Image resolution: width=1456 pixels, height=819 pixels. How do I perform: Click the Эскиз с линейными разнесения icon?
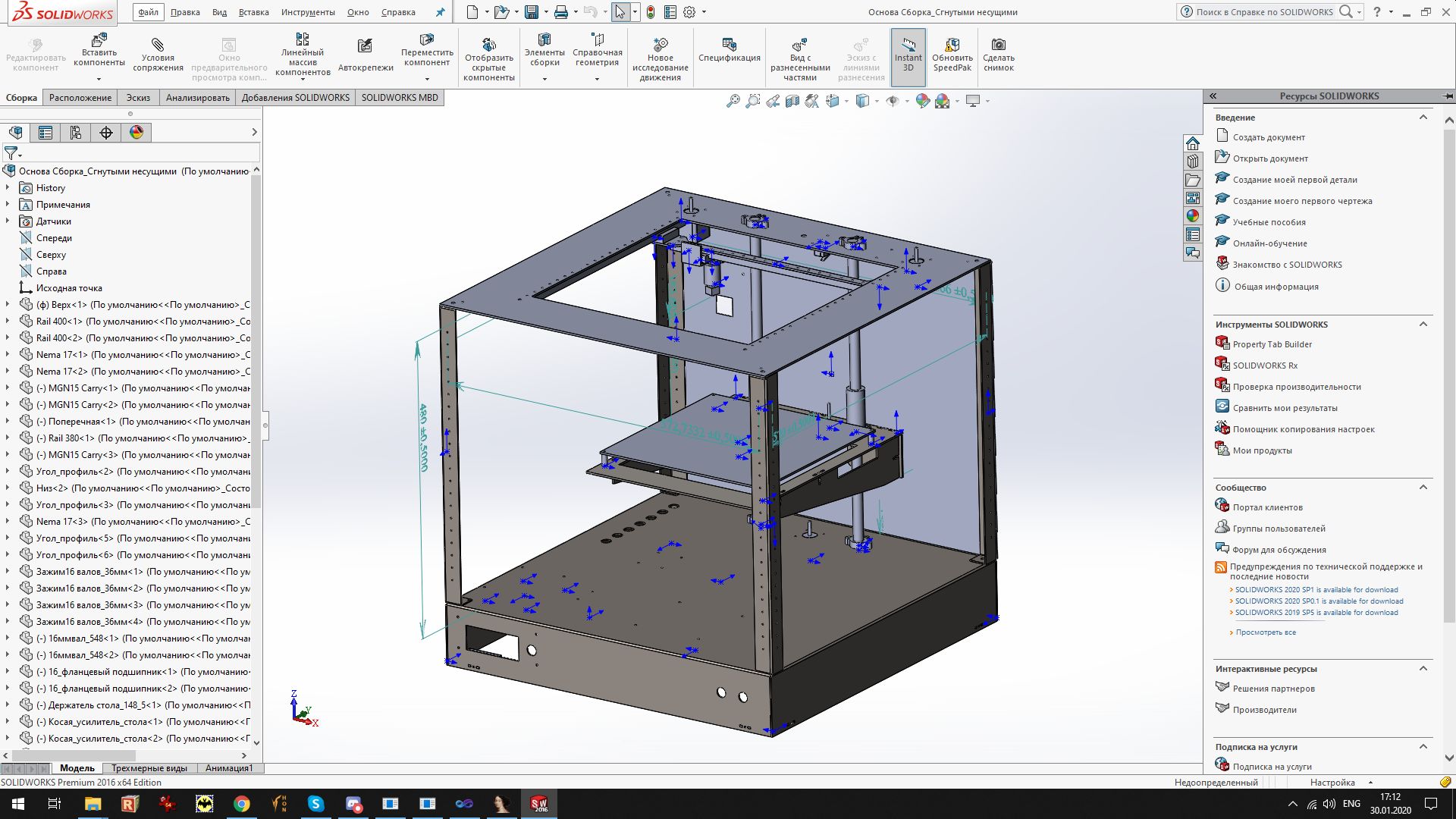tap(862, 57)
